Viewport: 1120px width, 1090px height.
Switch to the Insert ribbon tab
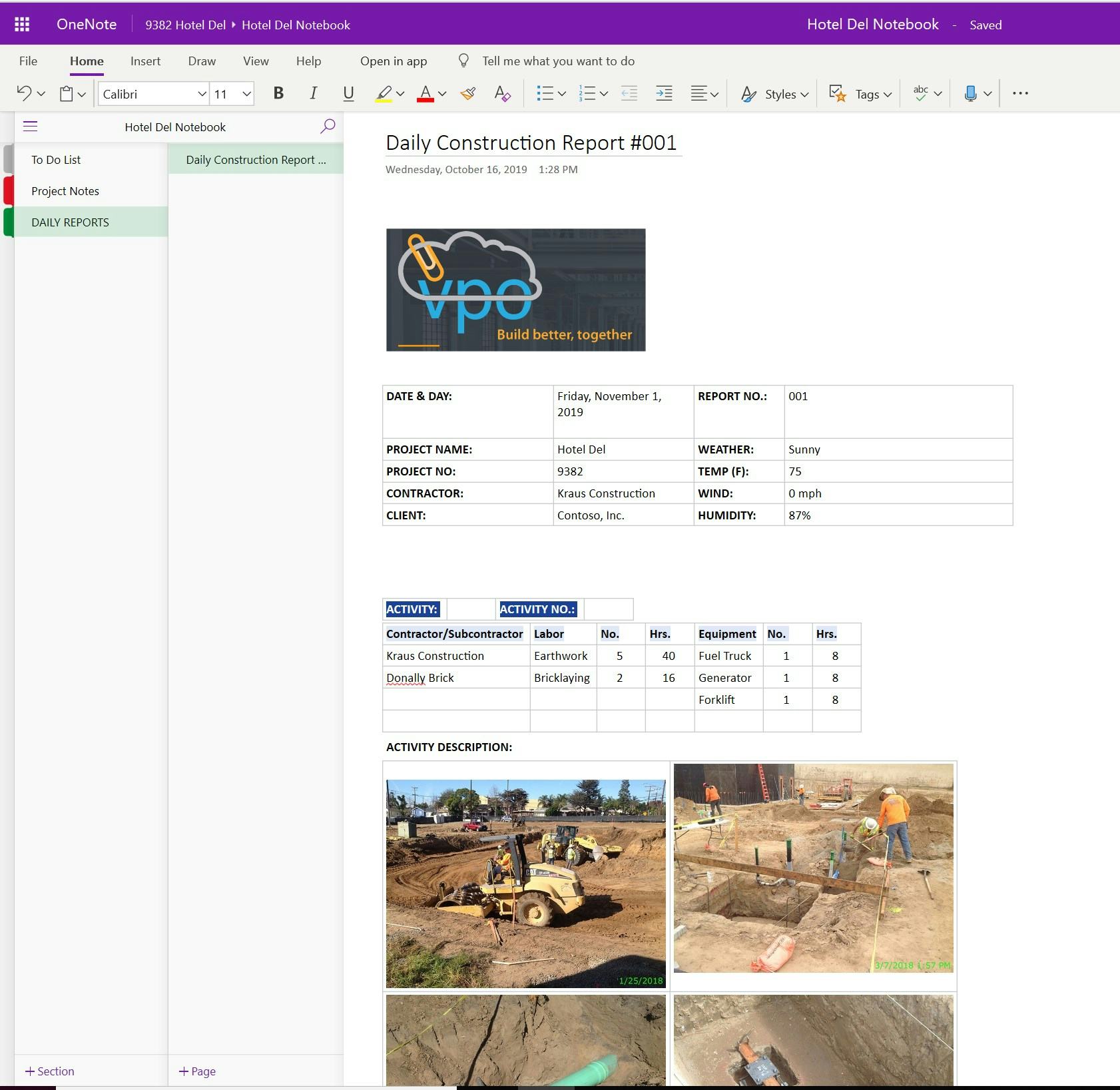click(144, 61)
